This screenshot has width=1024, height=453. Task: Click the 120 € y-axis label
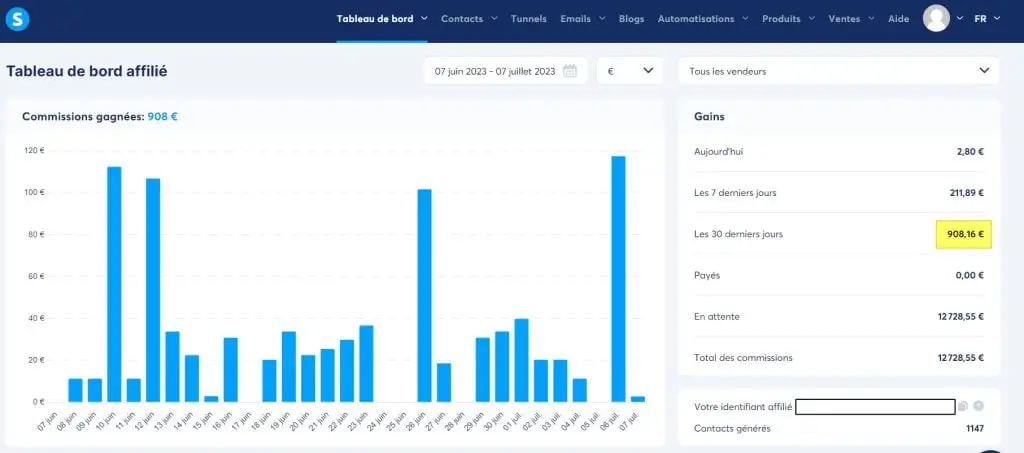pyautogui.click(x=33, y=150)
